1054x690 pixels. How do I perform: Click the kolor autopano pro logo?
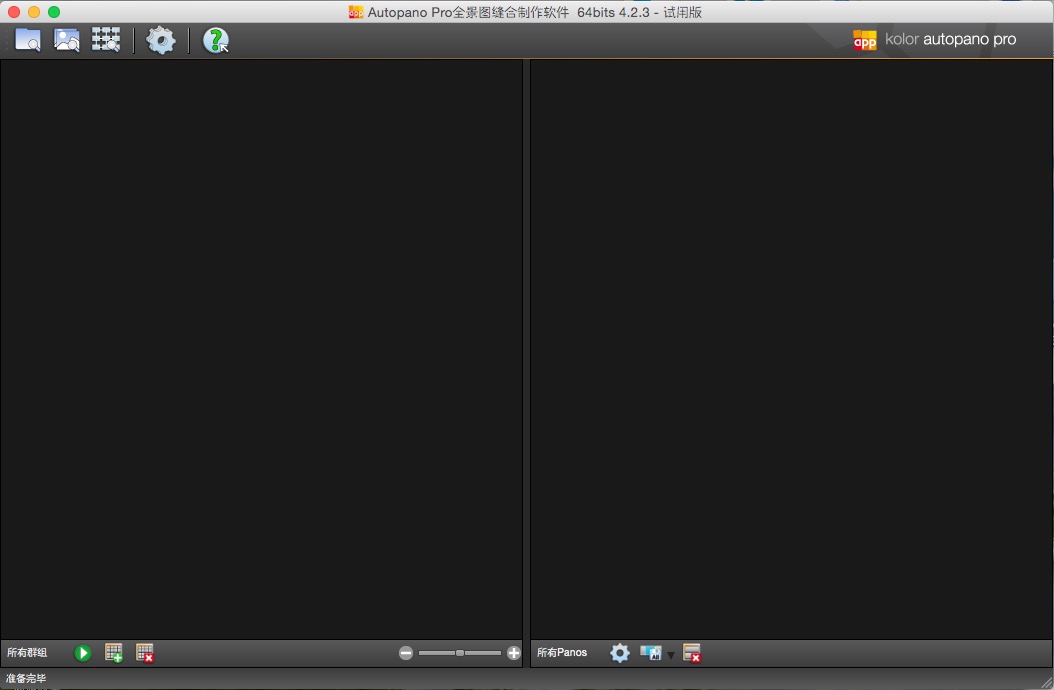(x=934, y=40)
